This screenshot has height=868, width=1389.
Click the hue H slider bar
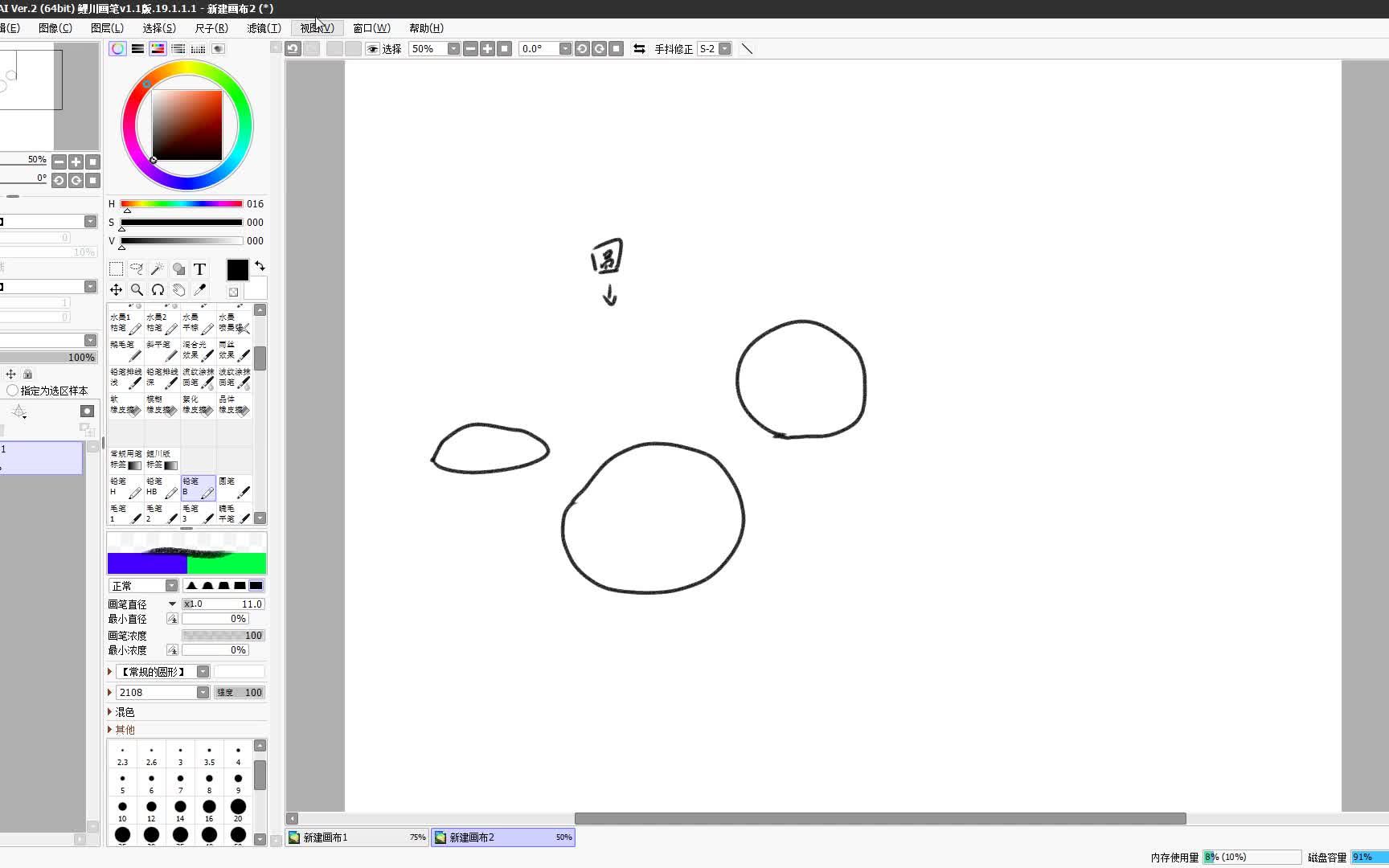point(182,204)
